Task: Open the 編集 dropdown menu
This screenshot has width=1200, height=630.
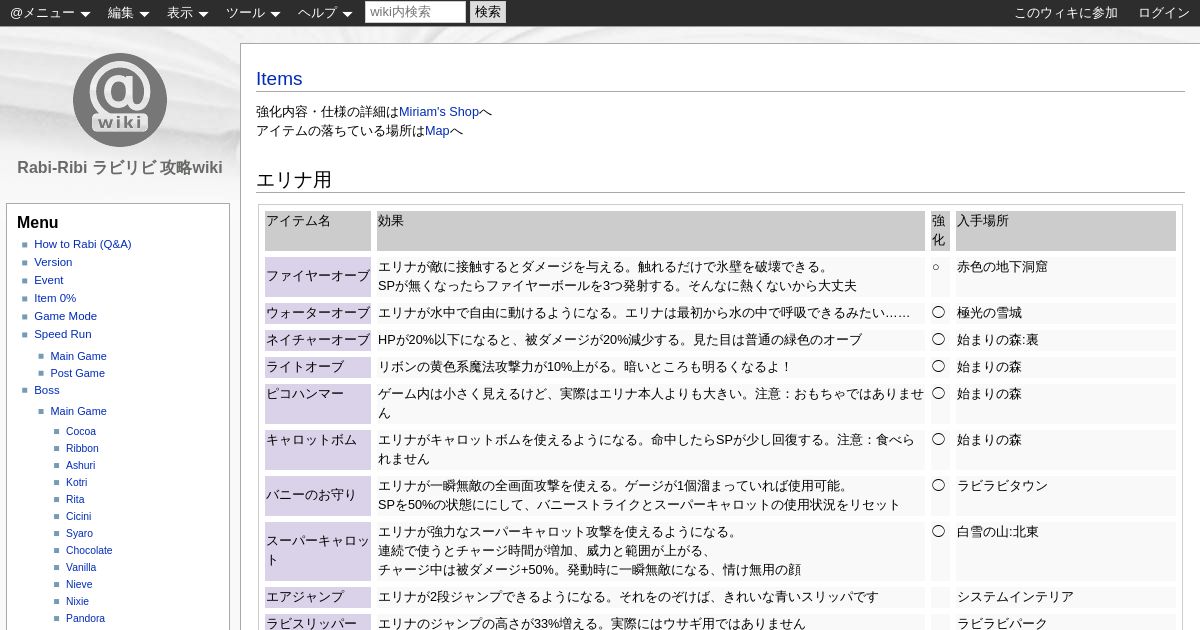Action: point(128,13)
